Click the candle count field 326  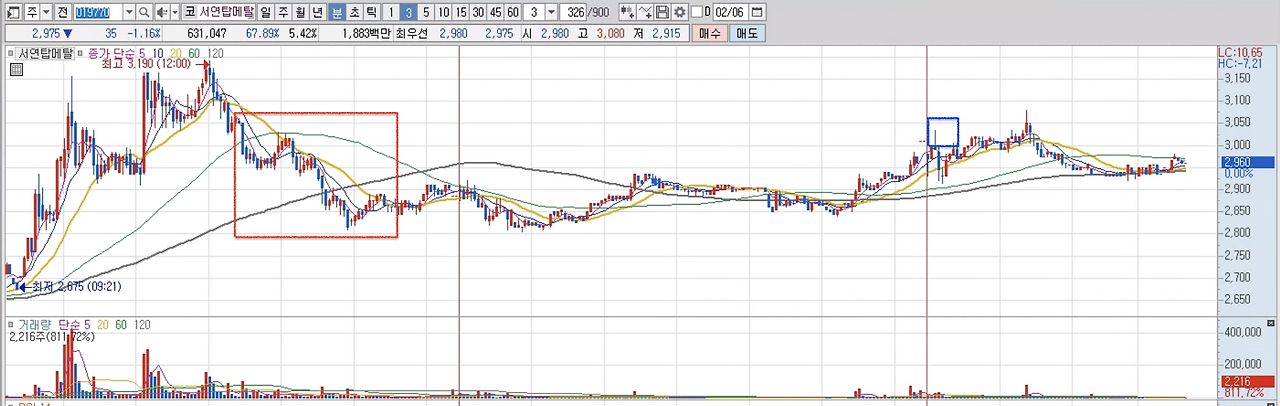[574, 12]
